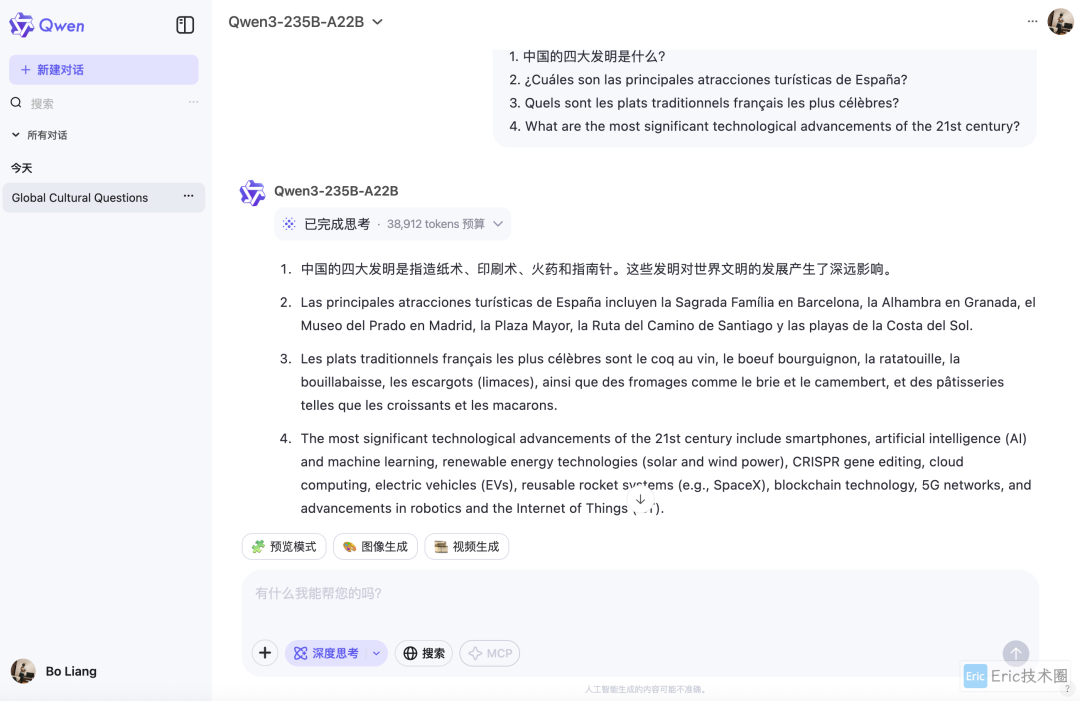Toggle the MCP option
This screenshot has height=701, width=1080.
click(x=490, y=653)
